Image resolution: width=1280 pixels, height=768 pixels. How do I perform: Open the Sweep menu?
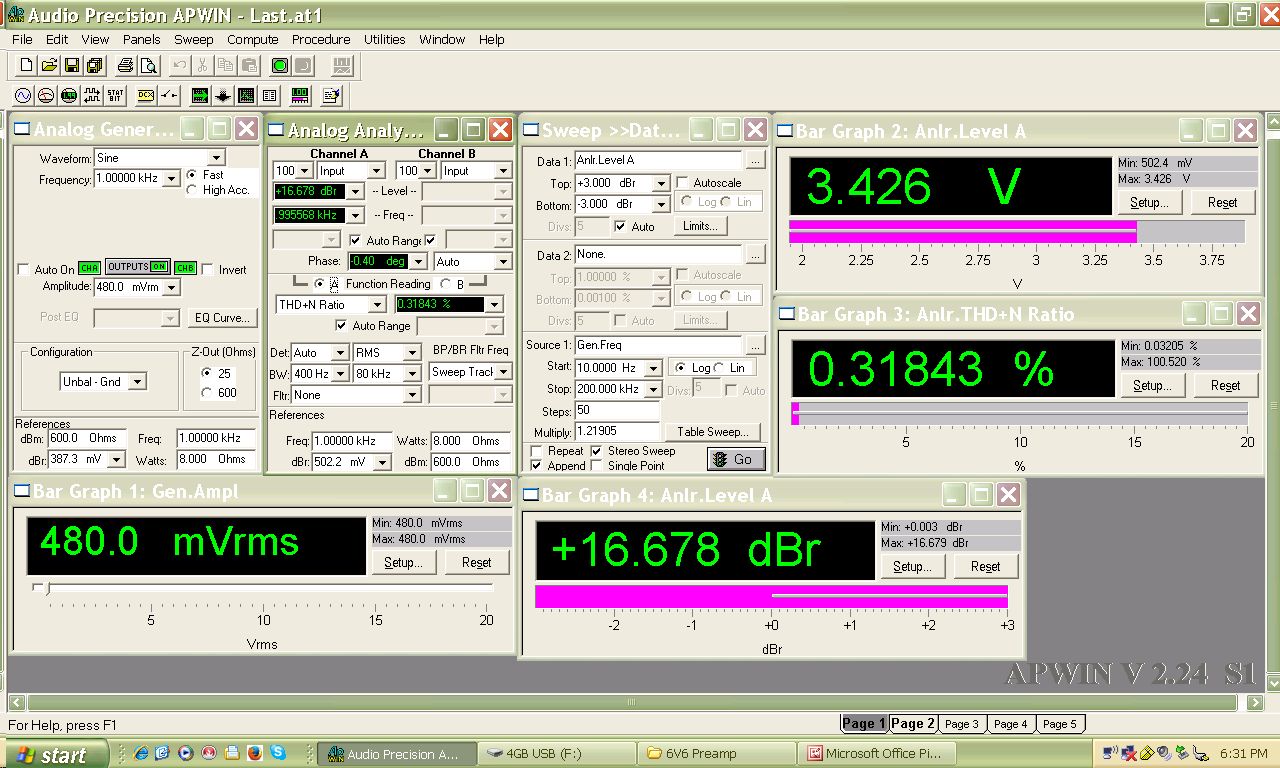[x=194, y=40]
